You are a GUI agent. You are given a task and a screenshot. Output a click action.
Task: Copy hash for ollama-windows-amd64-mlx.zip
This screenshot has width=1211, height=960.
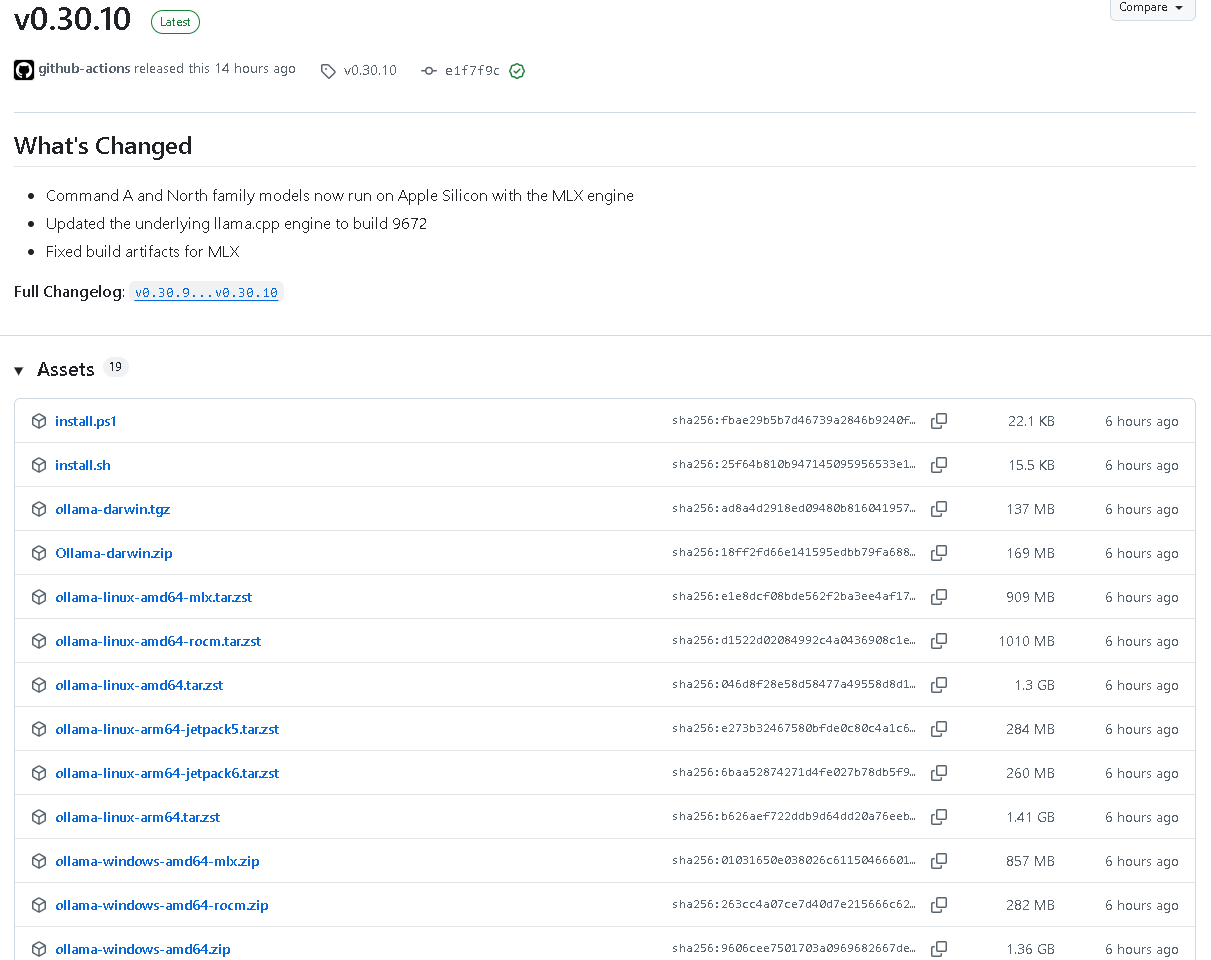pos(939,861)
